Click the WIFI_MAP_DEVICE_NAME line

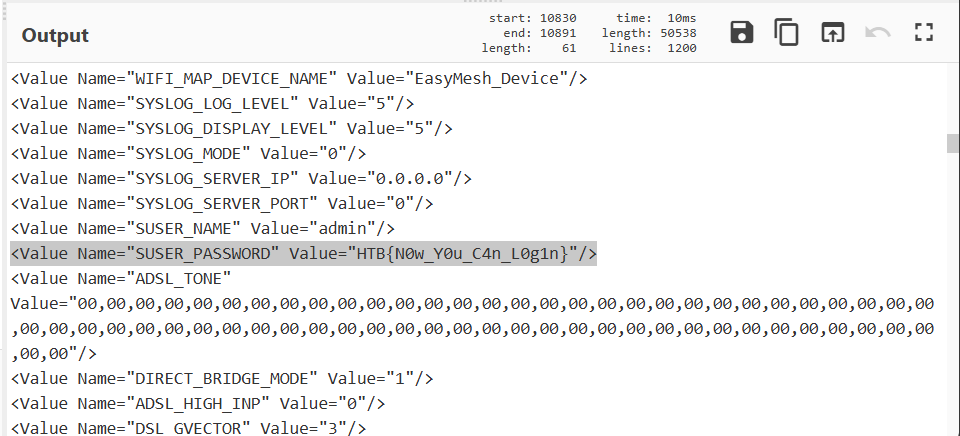299,78
